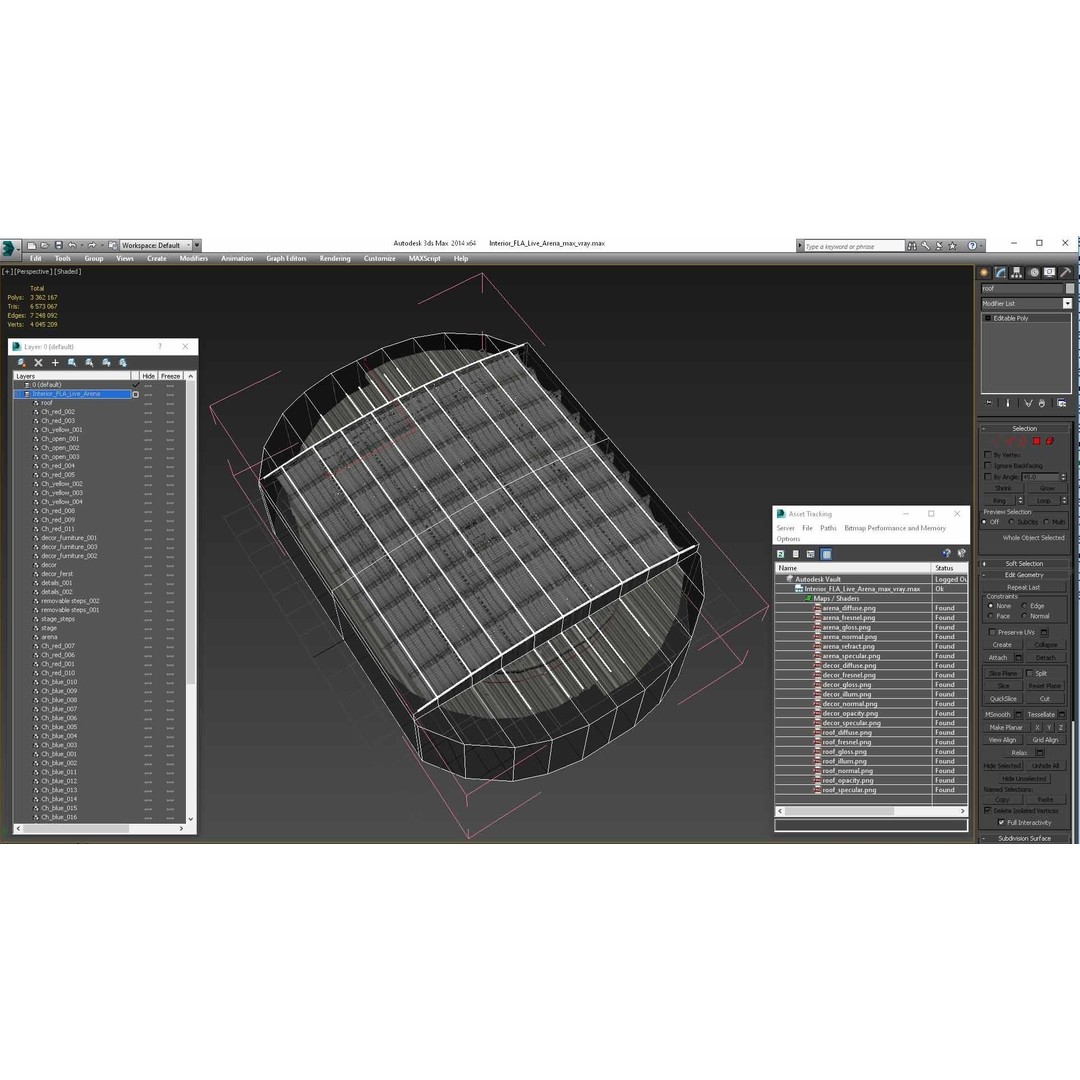This screenshot has width=1080, height=1080.
Task: Select the SubObj preview selection radio button
Action: [x=1011, y=521]
